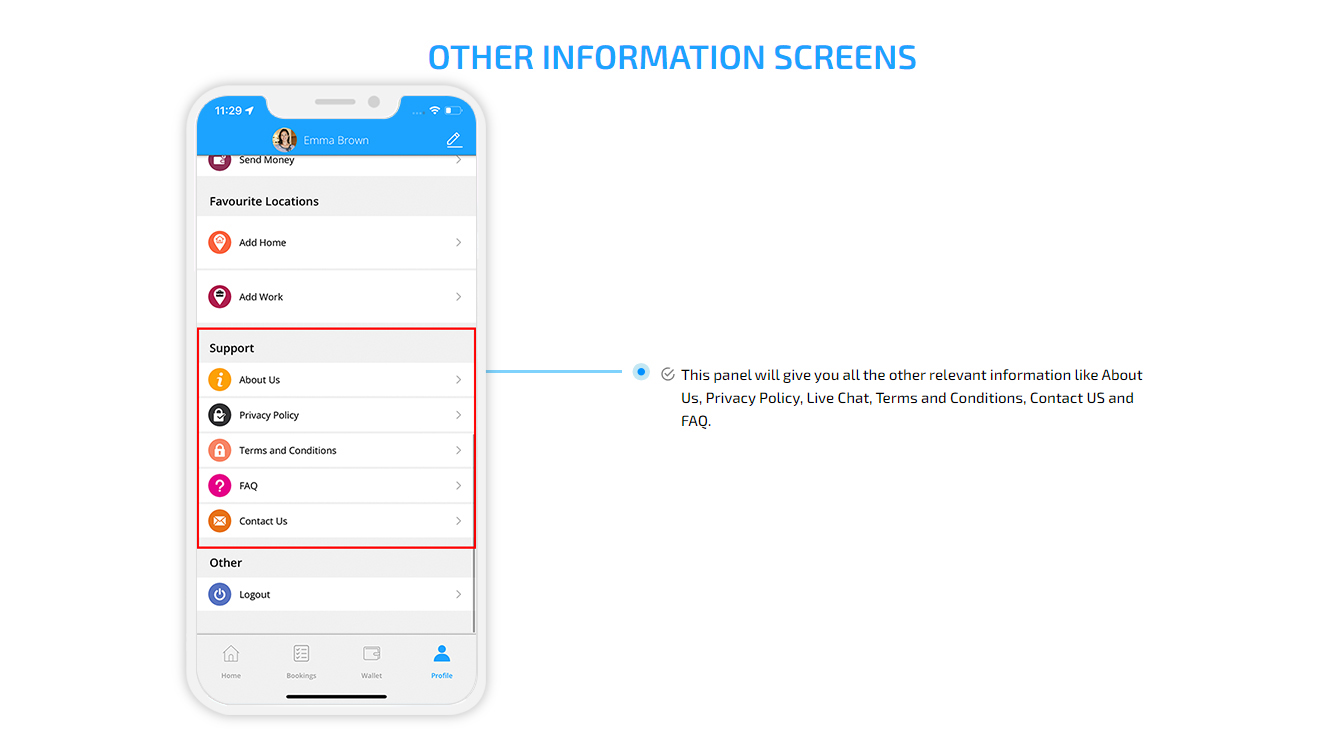
Task: Select the Profile tab
Action: coord(442,661)
